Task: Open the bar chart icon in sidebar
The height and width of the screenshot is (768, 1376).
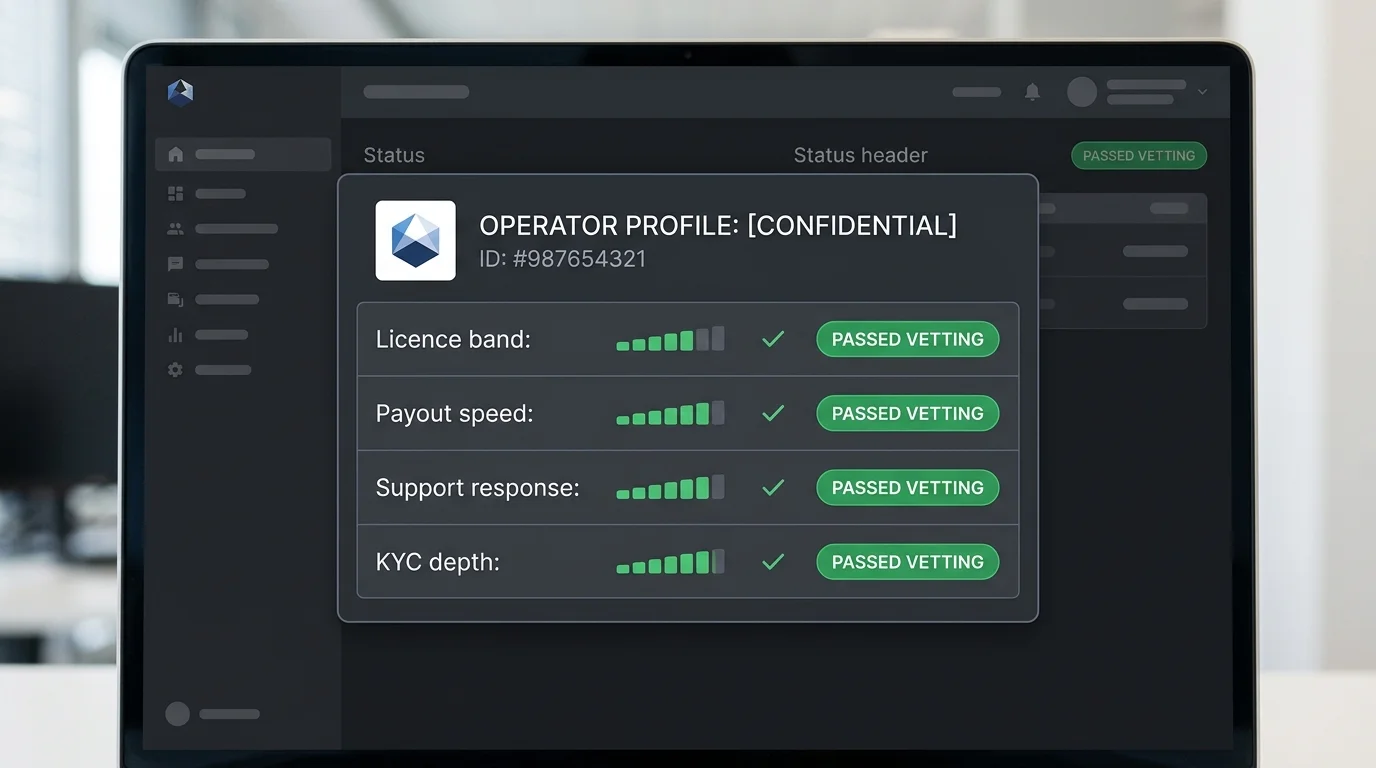Action: 176,335
